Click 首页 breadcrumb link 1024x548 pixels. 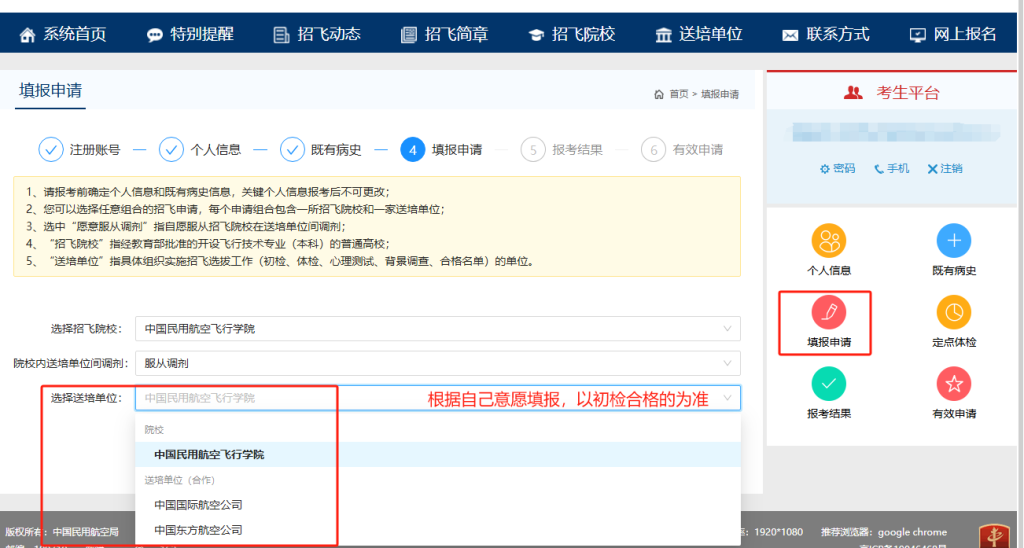[678, 94]
